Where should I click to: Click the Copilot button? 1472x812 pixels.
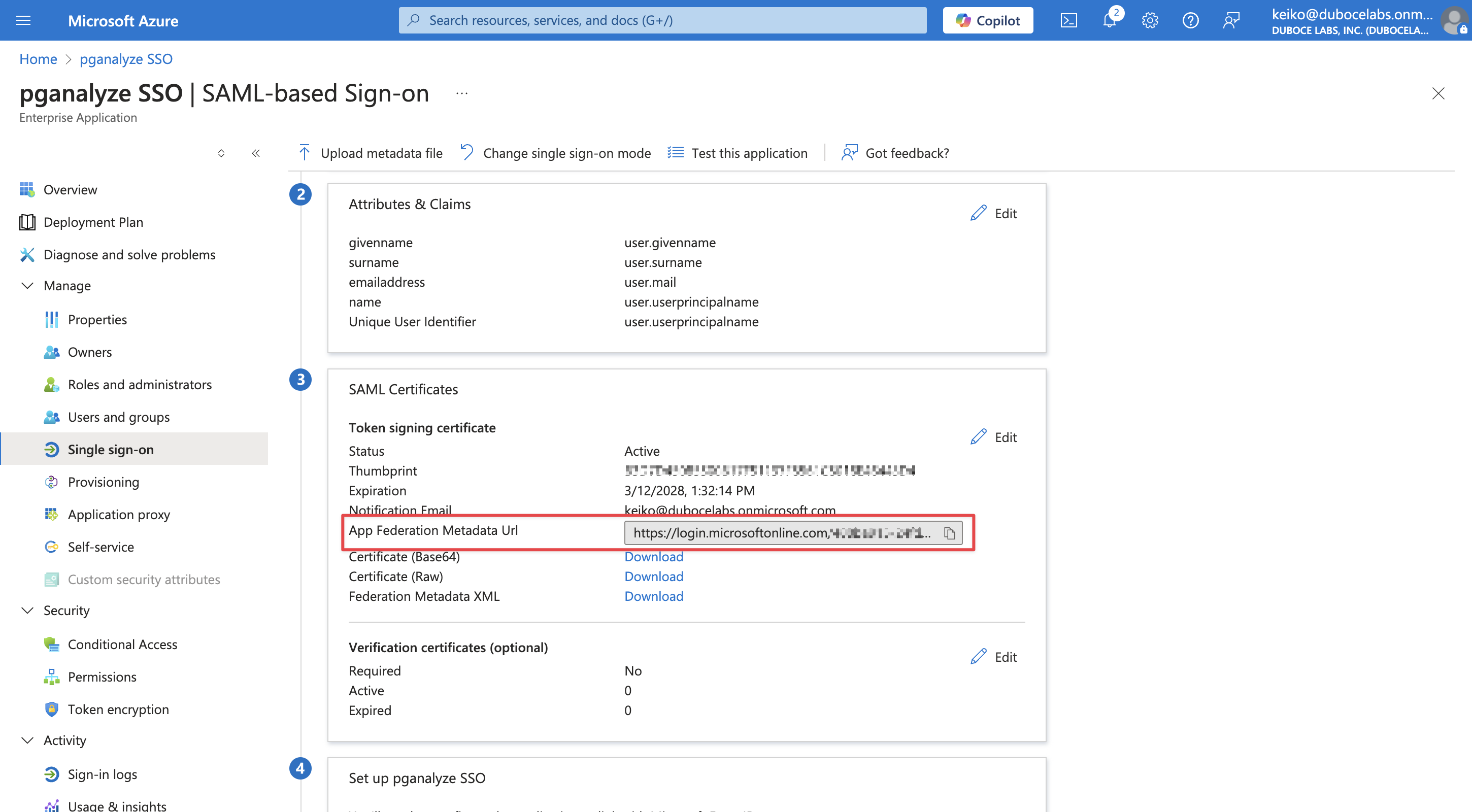click(x=987, y=21)
